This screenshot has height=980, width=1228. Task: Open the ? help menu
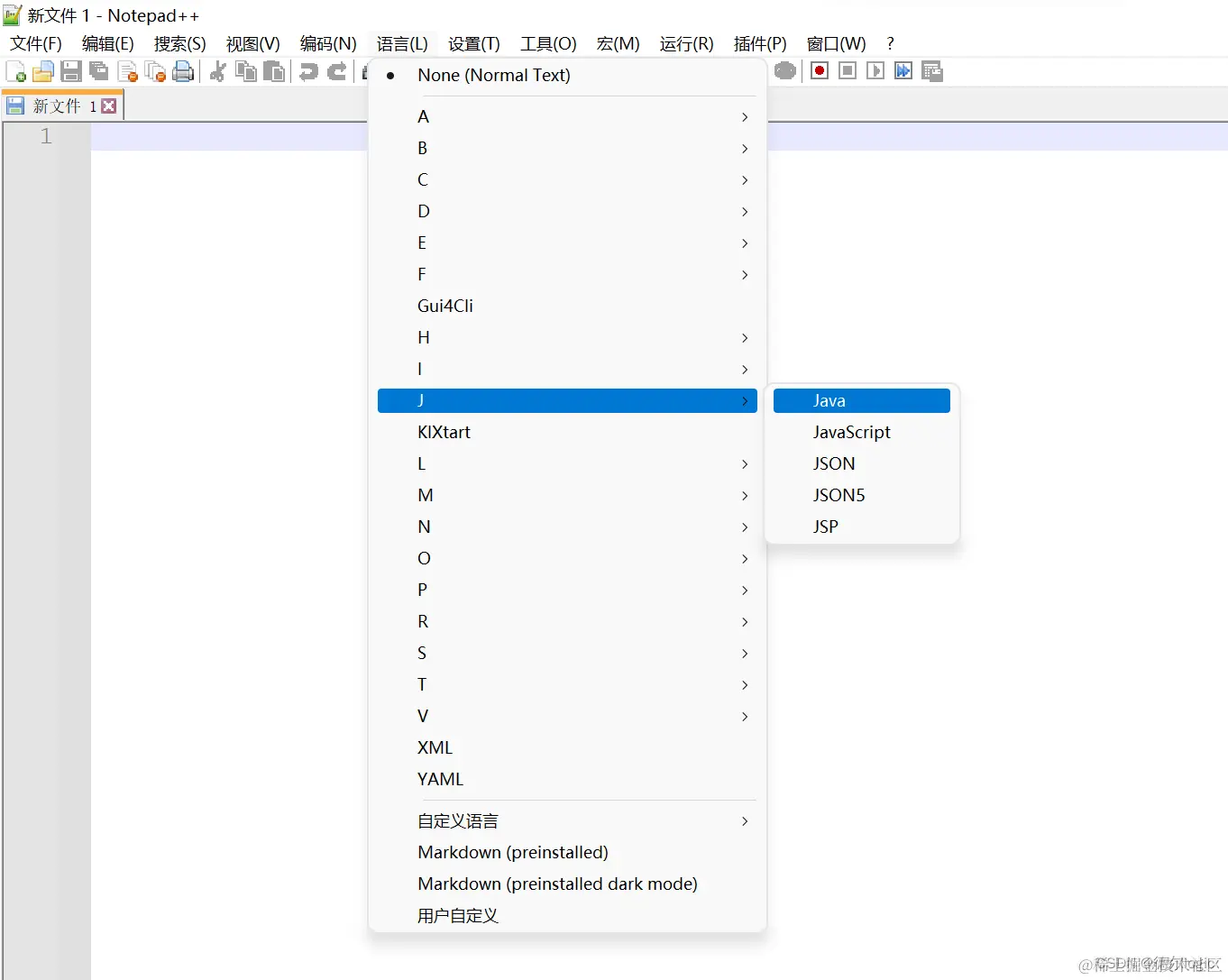click(891, 43)
